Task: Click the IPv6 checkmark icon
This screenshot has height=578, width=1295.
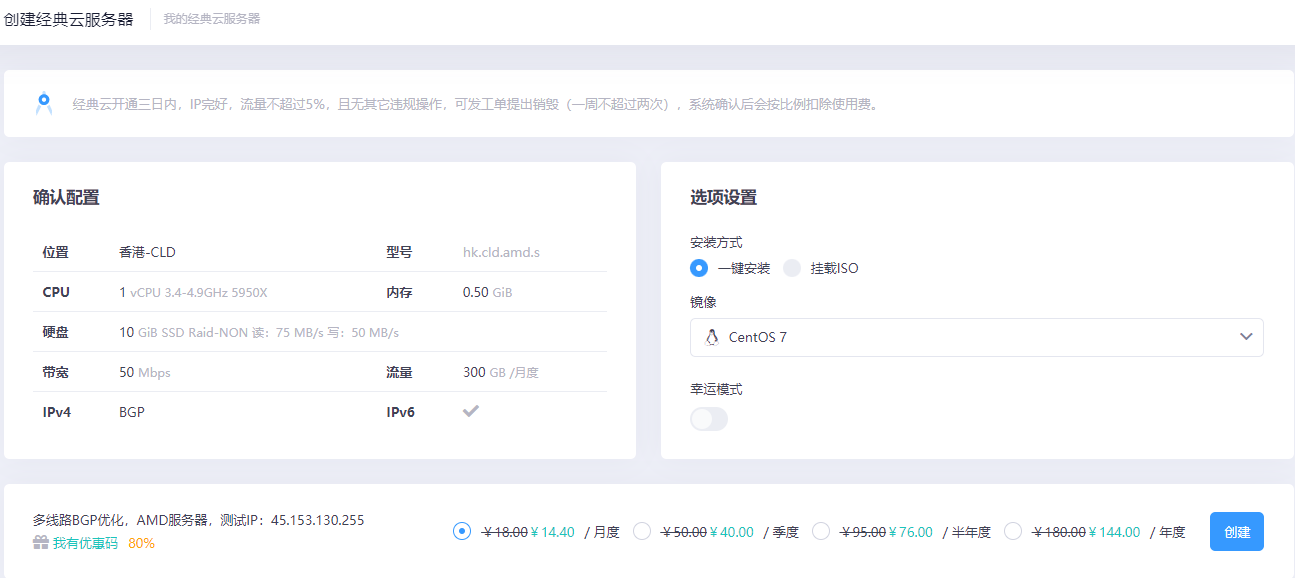Action: (471, 411)
